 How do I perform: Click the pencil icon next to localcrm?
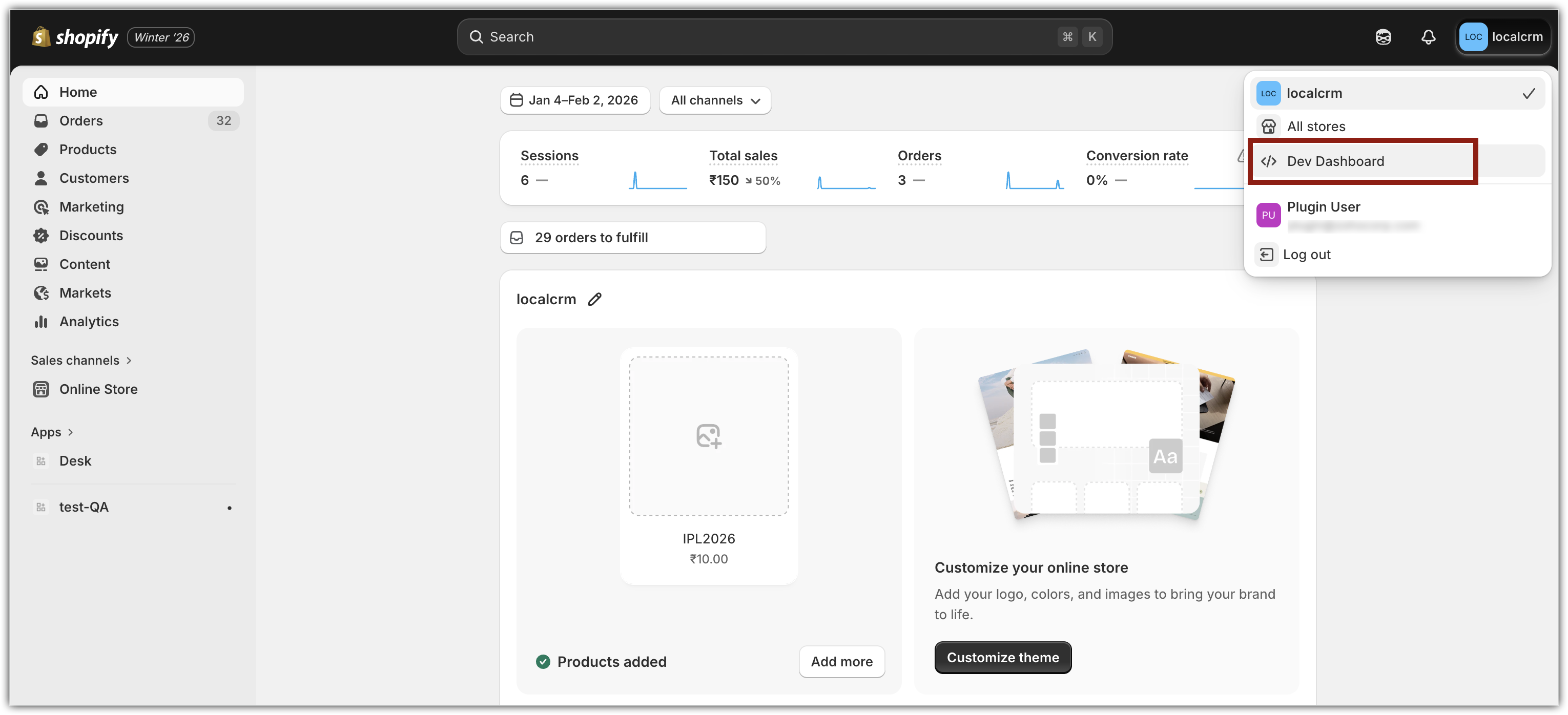point(595,300)
